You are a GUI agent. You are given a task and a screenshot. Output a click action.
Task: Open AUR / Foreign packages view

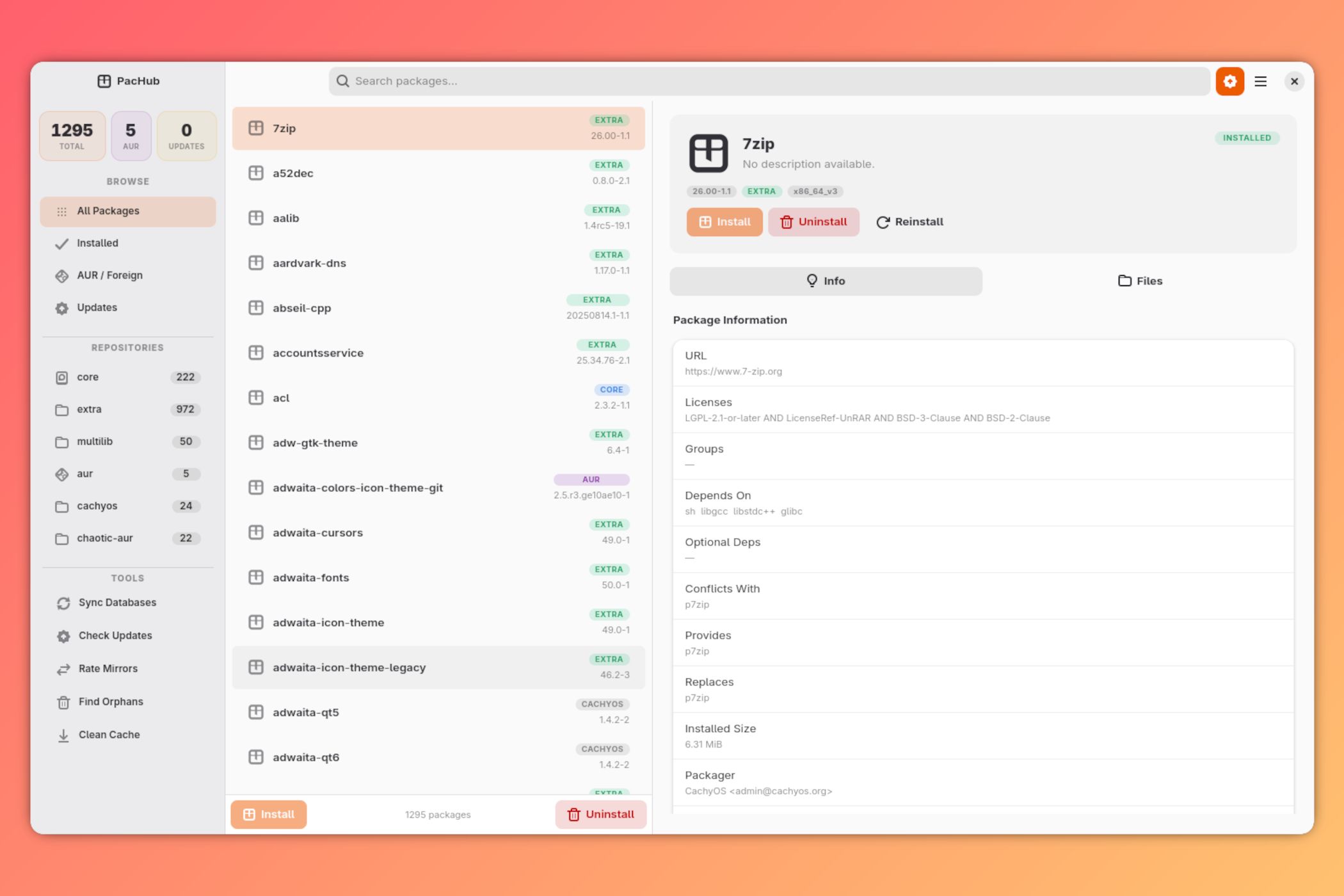109,275
